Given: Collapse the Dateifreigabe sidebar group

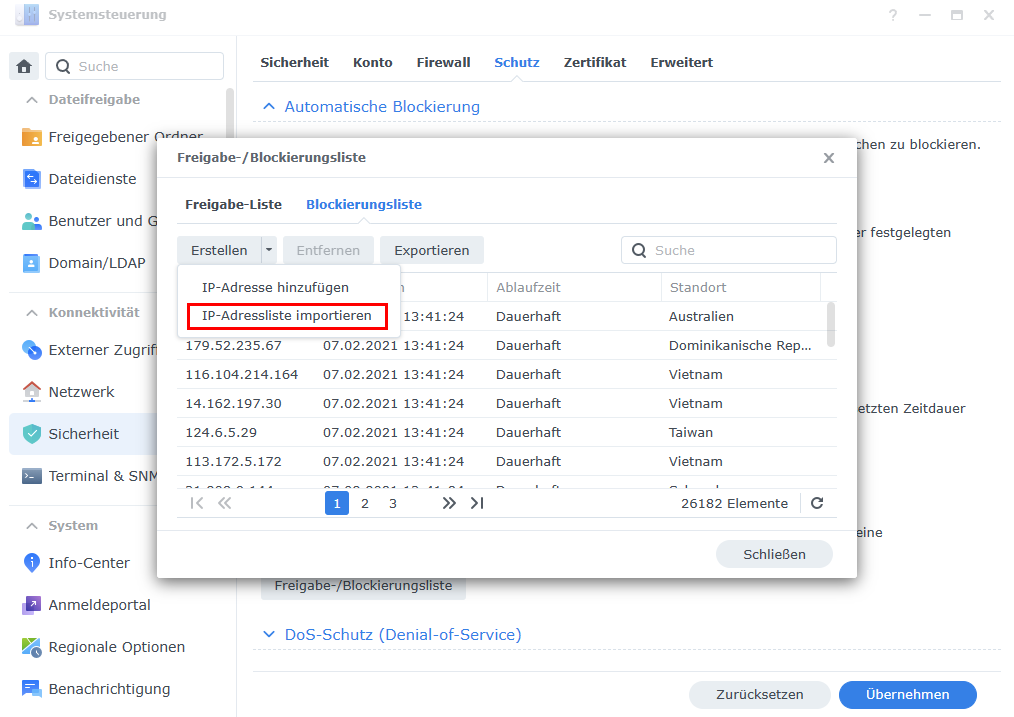Looking at the screenshot, I should click(31, 100).
